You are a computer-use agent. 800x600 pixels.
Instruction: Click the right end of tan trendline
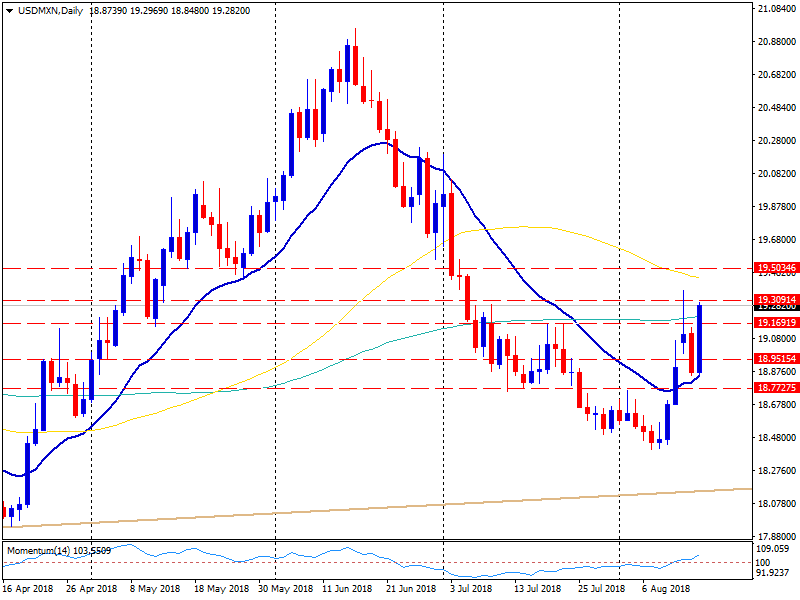tap(748, 489)
